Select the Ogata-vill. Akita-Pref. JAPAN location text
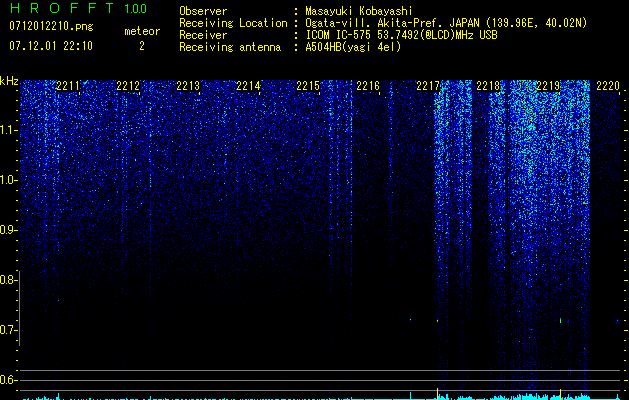Viewport: 629px width, 400px height. click(x=446, y=23)
